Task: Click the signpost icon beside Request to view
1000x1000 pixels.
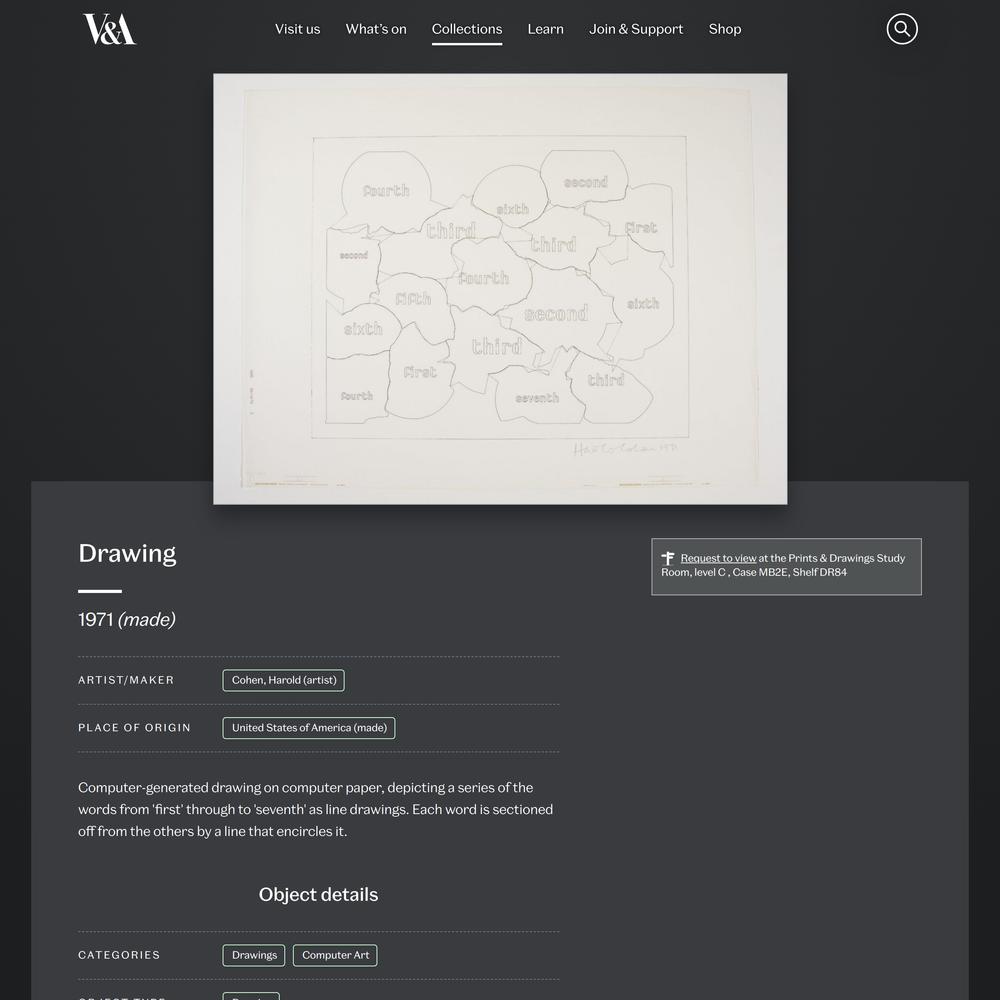Action: point(668,558)
